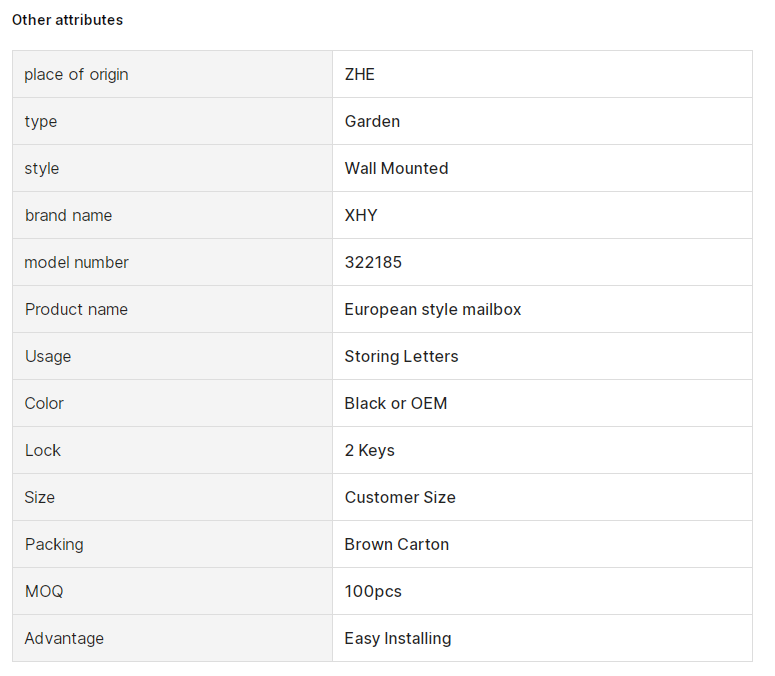Select the 'brand name' label cell
This screenshot has width=775, height=676.
(172, 215)
